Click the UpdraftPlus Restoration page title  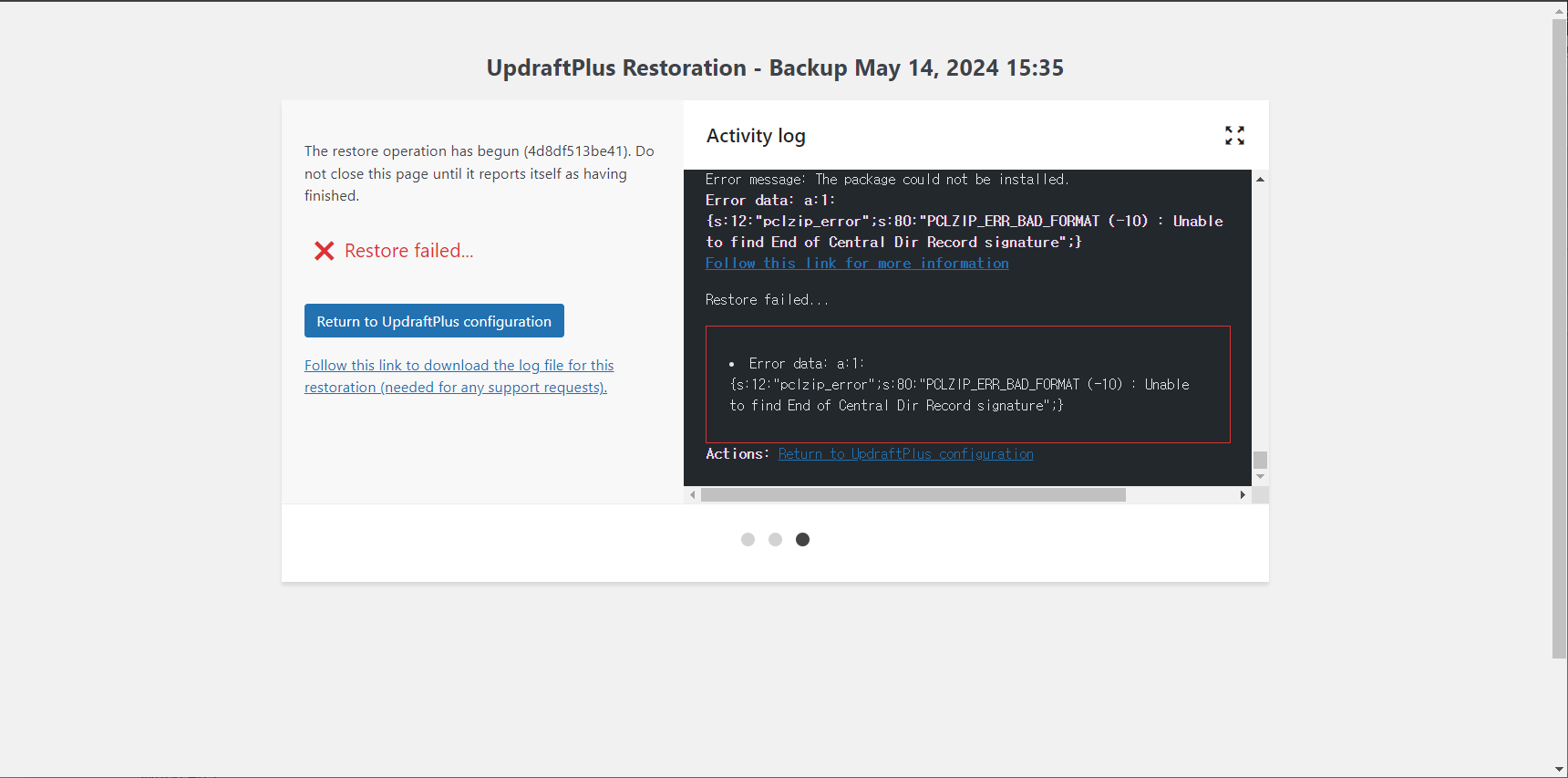[775, 67]
